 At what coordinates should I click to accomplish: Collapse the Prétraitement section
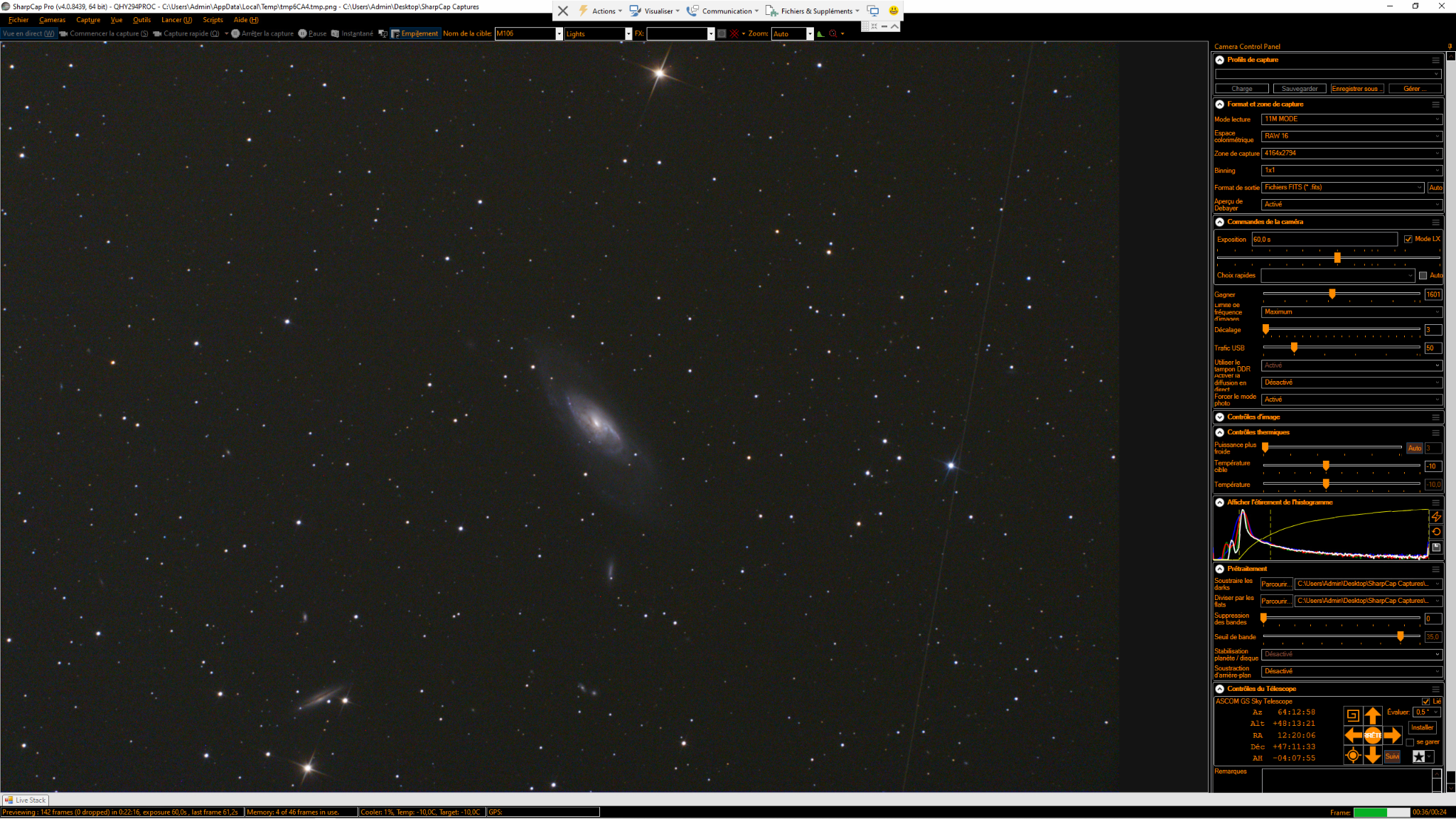point(1219,569)
